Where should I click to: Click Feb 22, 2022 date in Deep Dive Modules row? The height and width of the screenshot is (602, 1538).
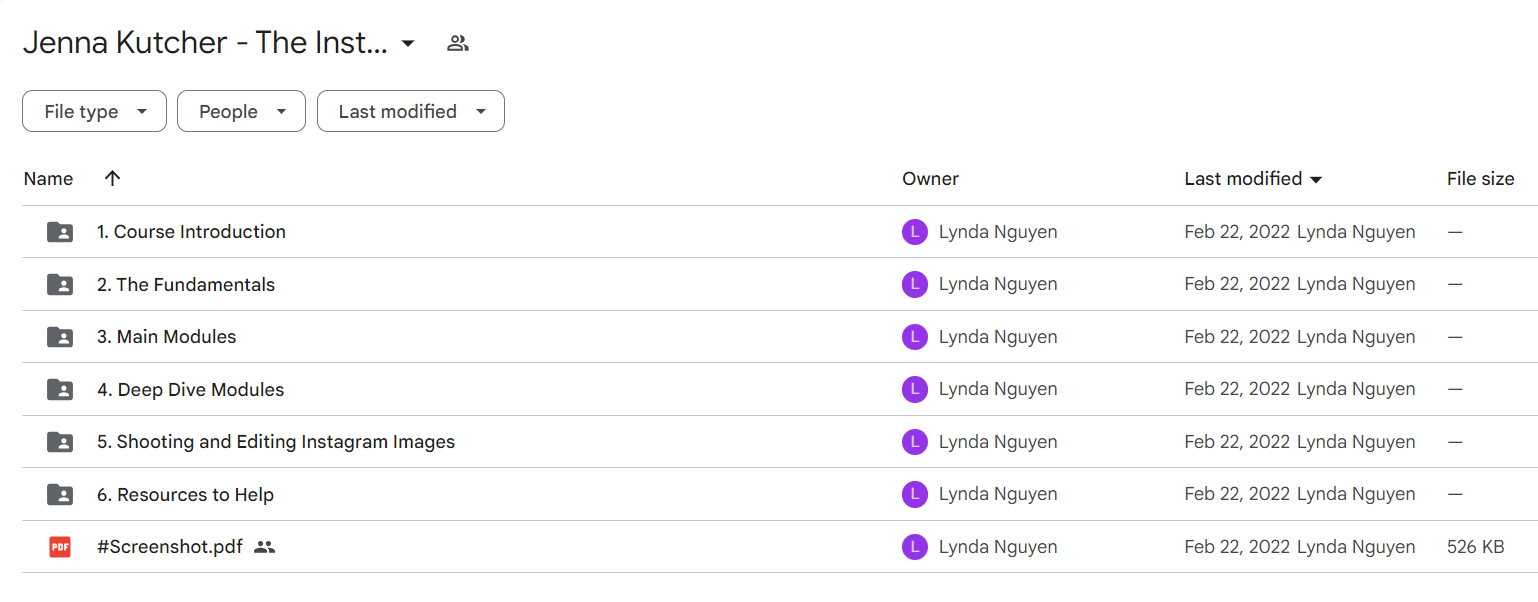tap(1237, 390)
